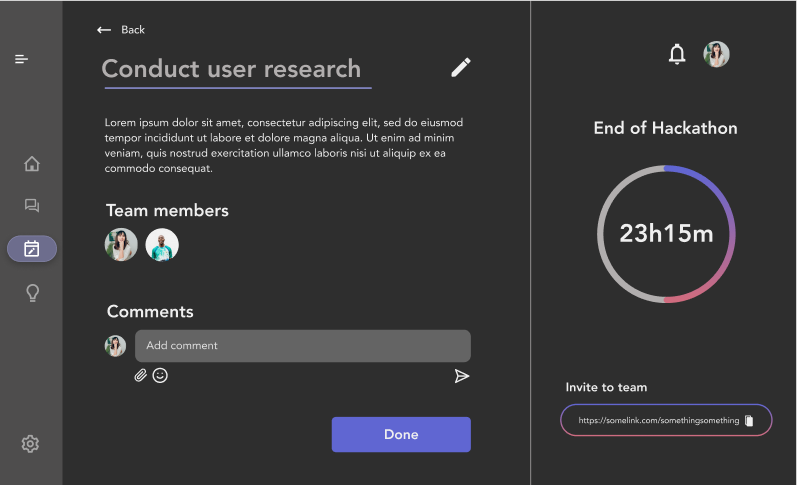Attach a file to the comment
Image resolution: width=797 pixels, height=485 pixels.
tap(141, 376)
